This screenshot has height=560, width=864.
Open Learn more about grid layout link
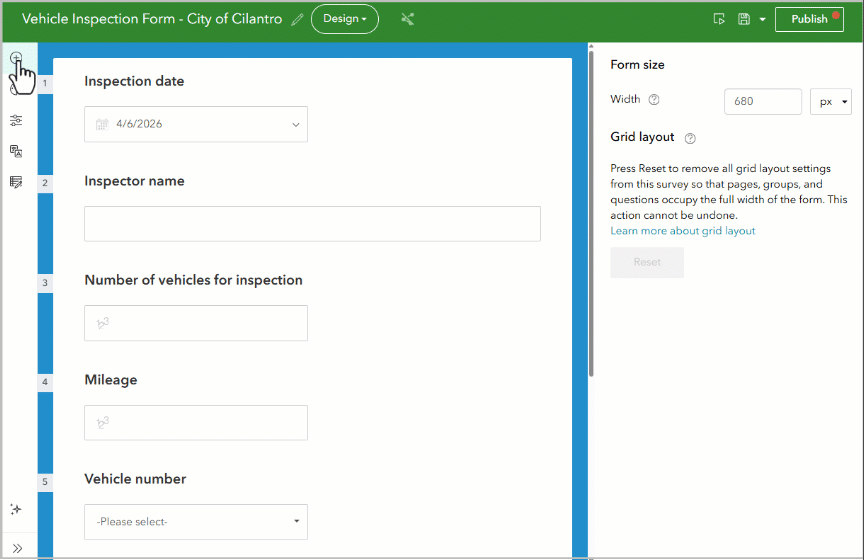[x=683, y=231]
